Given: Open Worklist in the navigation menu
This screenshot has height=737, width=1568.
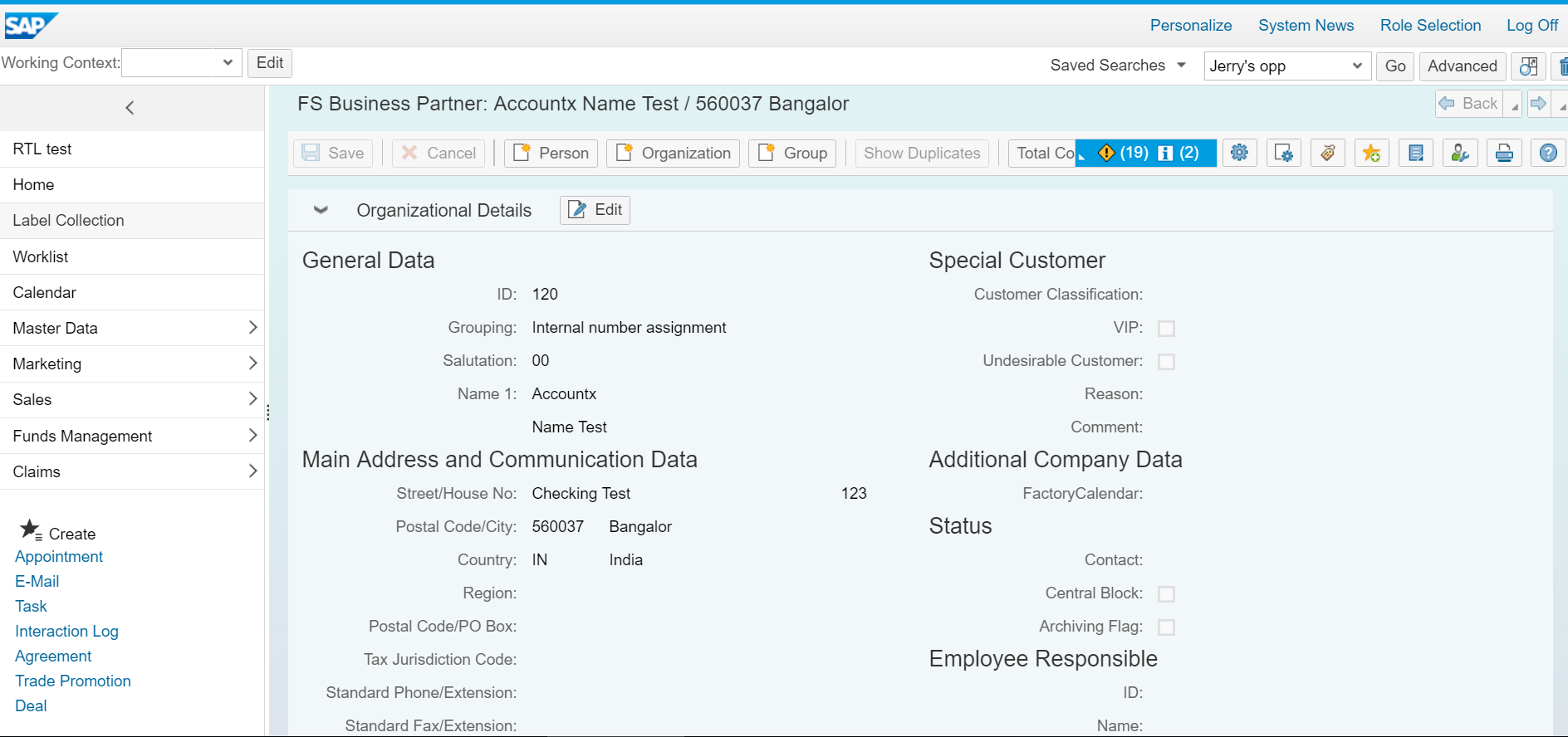Looking at the screenshot, I should 132,256.
